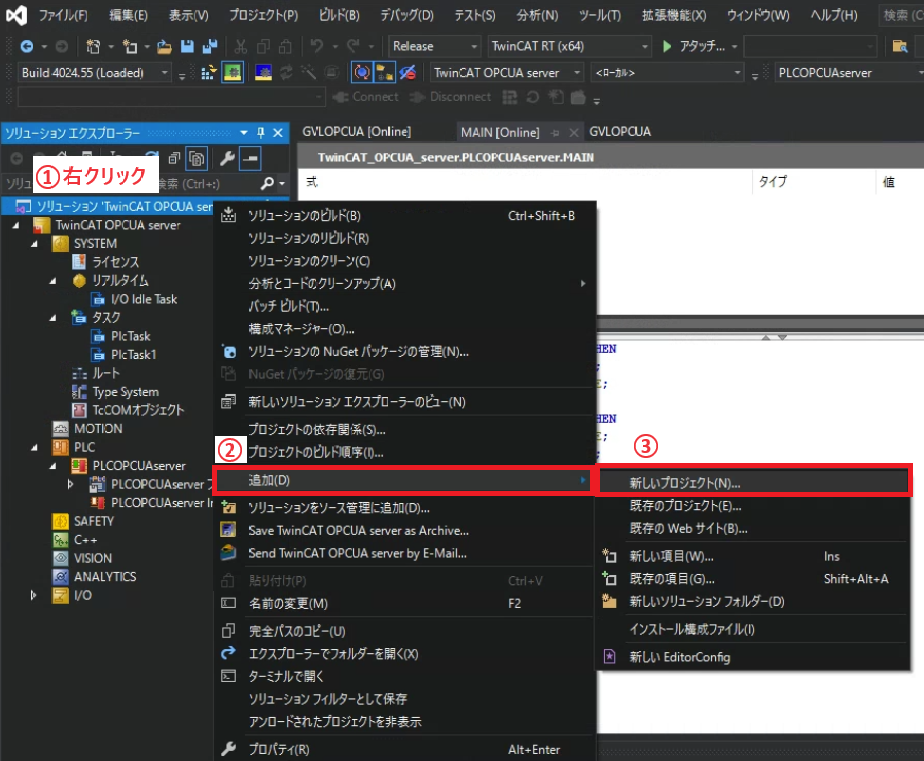Select the PlcTask1 tree item
This screenshot has height=761, width=924.
(x=133, y=355)
